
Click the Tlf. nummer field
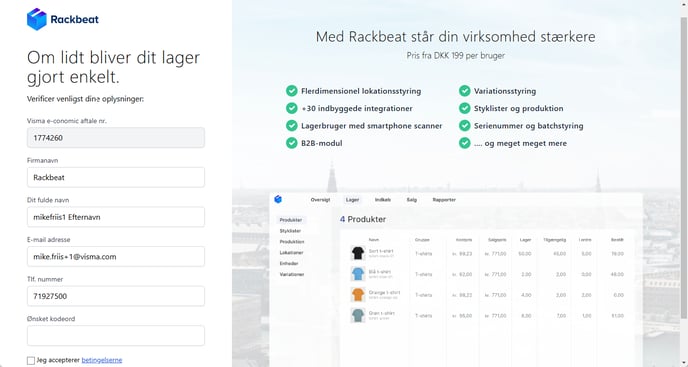click(x=116, y=296)
